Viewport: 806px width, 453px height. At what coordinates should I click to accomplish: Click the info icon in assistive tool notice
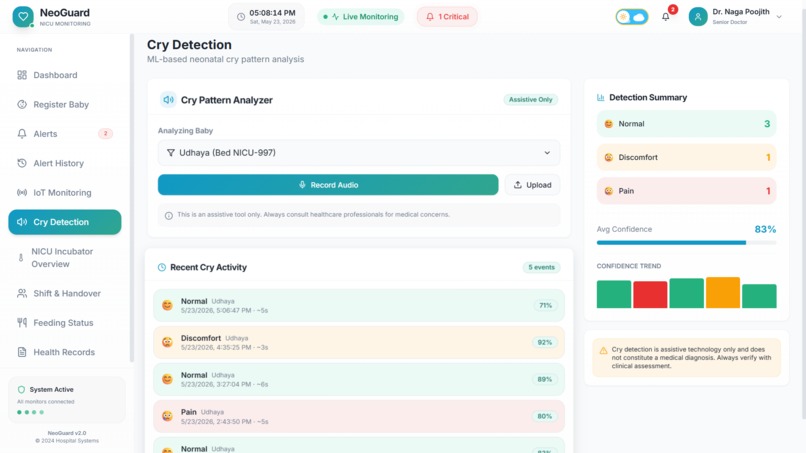[169, 215]
